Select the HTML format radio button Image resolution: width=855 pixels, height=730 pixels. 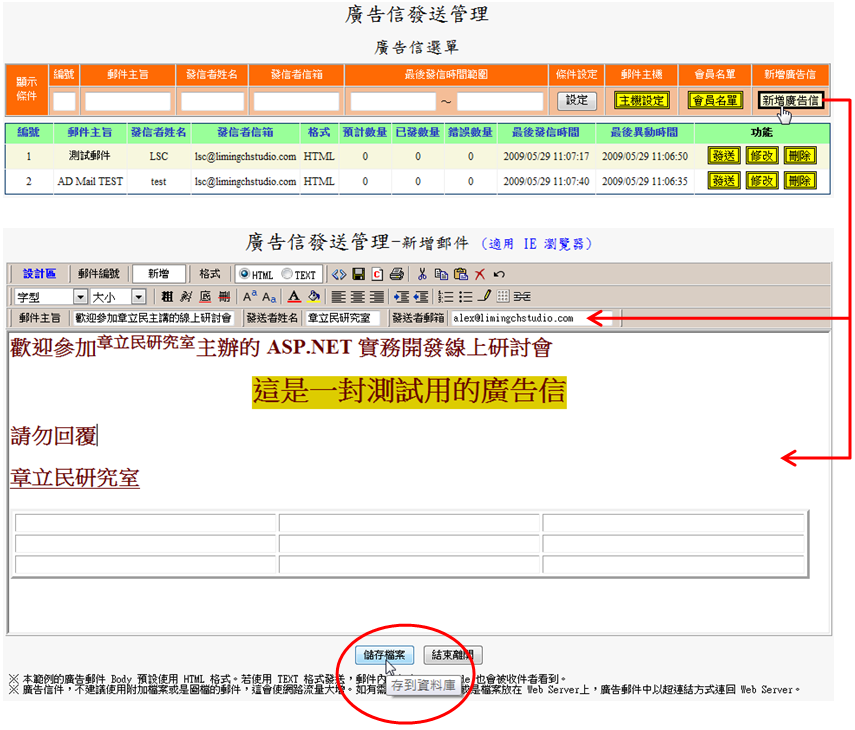coord(244,274)
